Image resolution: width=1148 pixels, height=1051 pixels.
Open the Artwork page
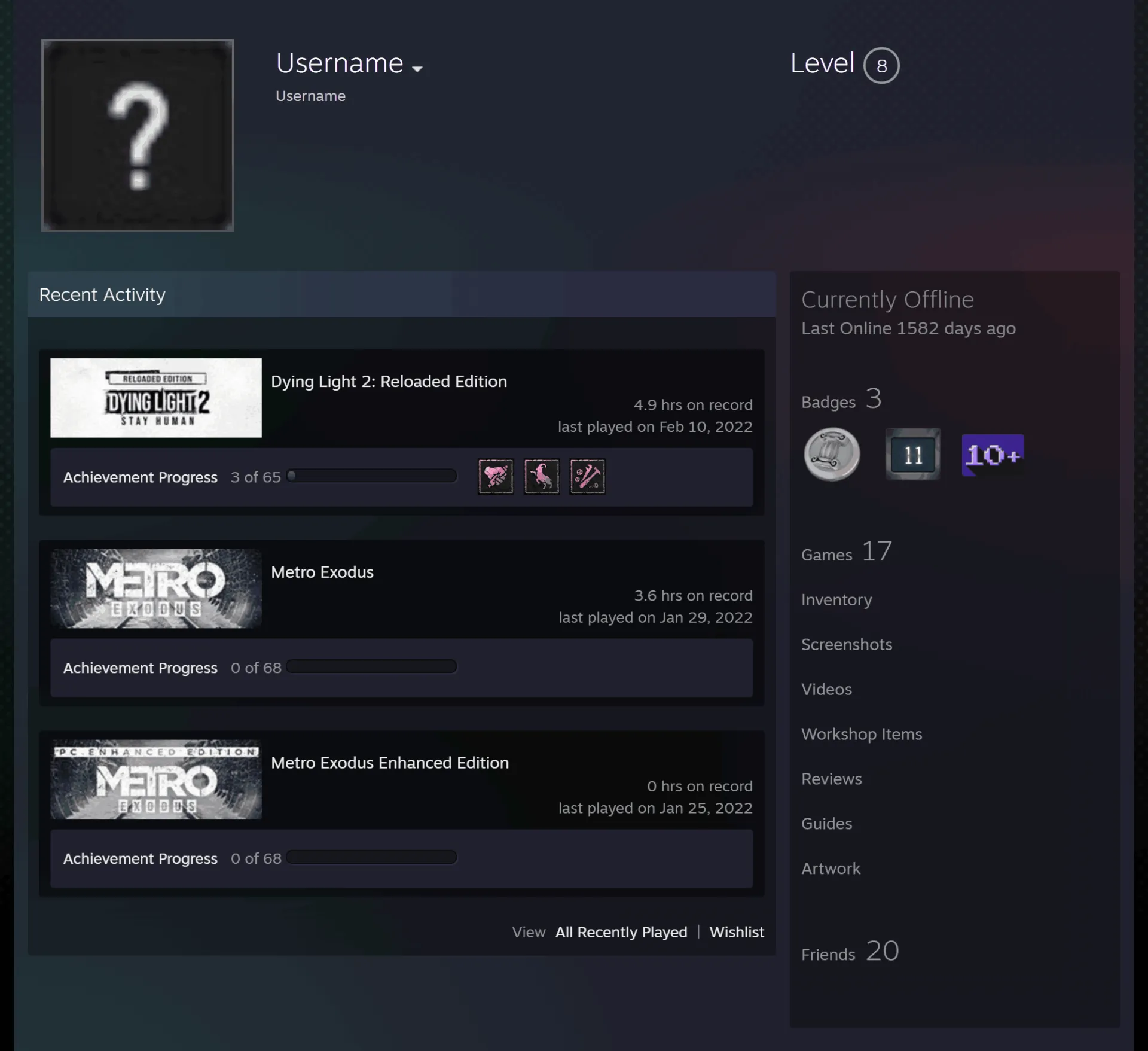click(831, 869)
